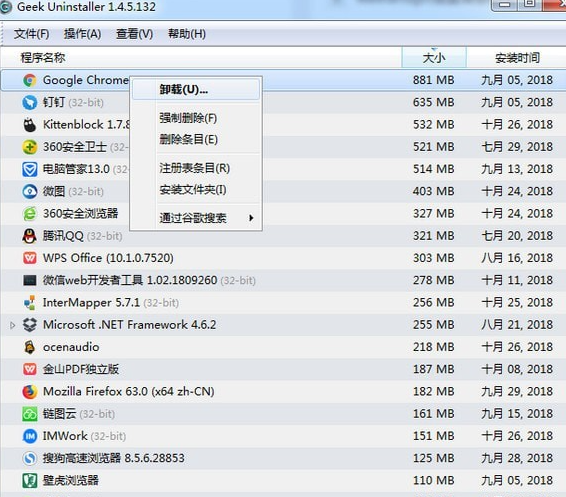Click the date 九月 28, 2018
The height and width of the screenshot is (497, 566).
pos(517,458)
